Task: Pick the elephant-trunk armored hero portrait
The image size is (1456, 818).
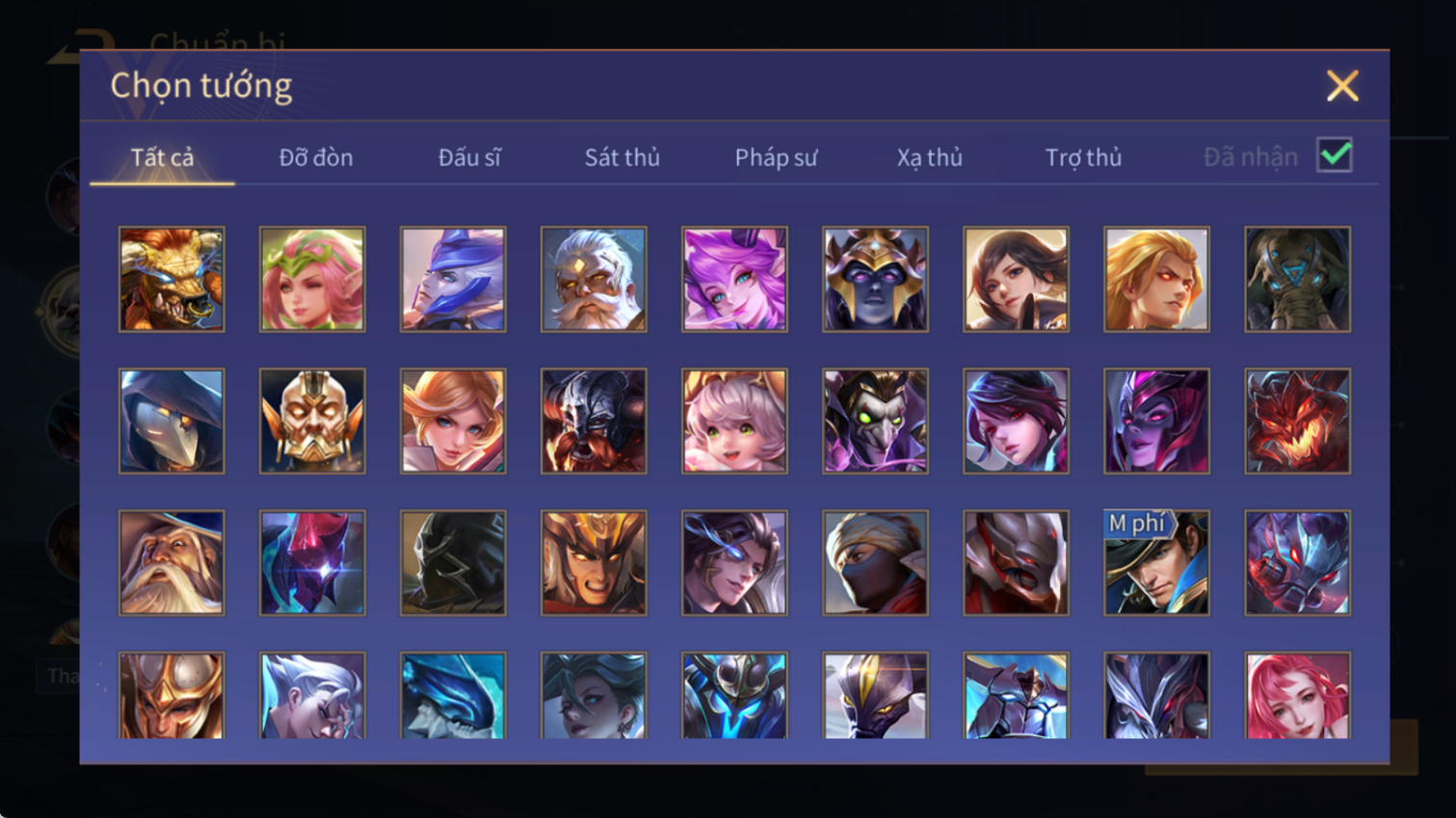Action: [1297, 279]
